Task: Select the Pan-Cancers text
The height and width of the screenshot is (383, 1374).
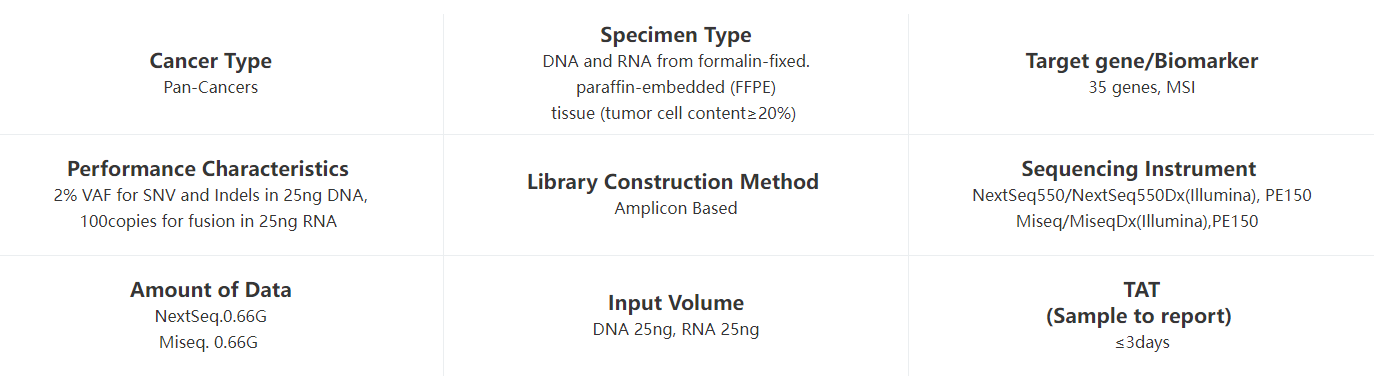Action: click(x=210, y=87)
